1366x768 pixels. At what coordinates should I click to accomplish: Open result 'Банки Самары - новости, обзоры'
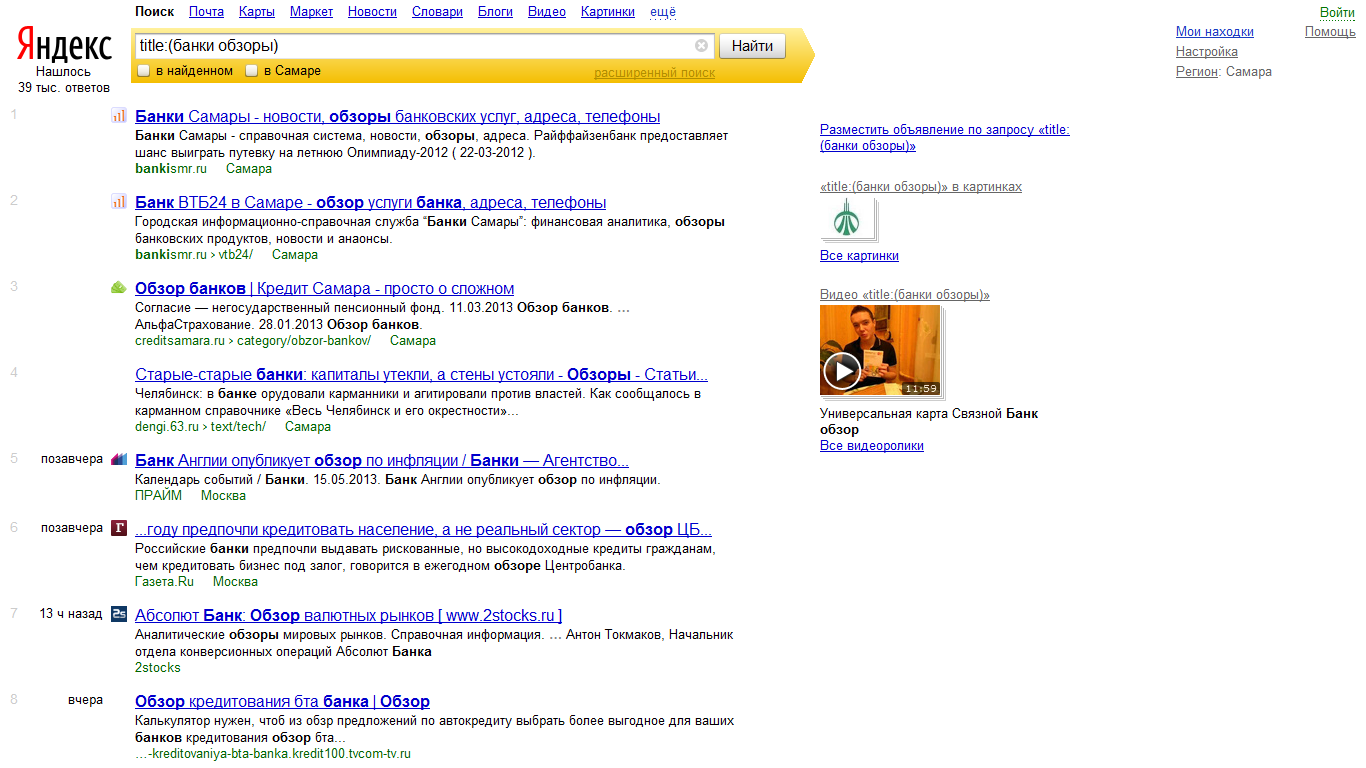click(397, 116)
